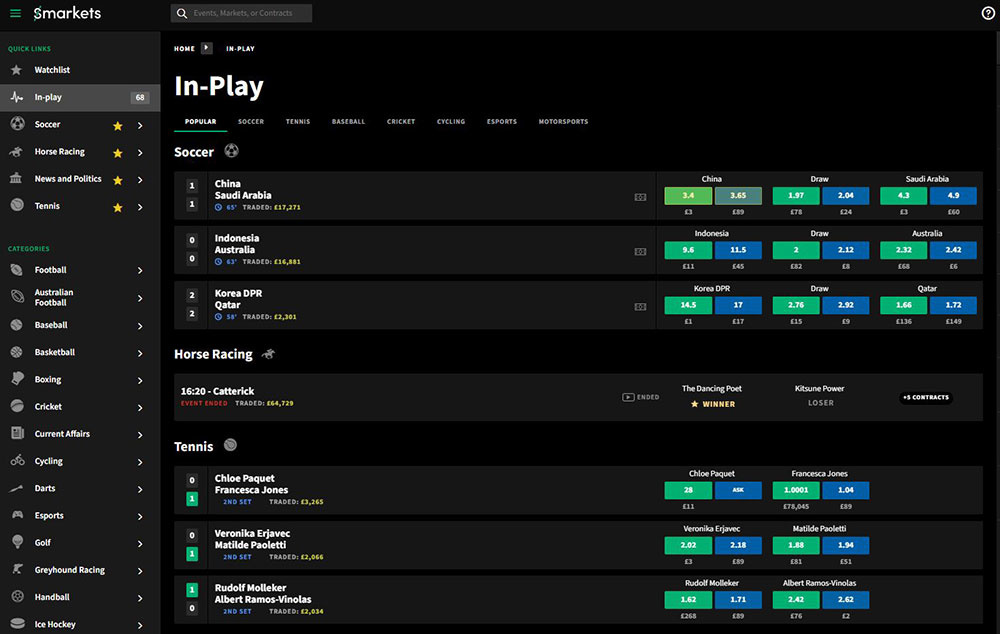Expand Darts category chevron
The image size is (1000, 634).
(x=140, y=489)
